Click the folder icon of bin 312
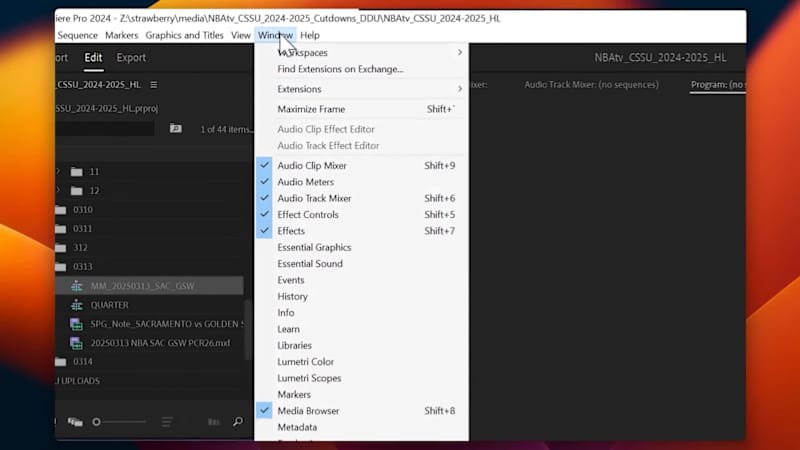800x450 pixels. 61,247
